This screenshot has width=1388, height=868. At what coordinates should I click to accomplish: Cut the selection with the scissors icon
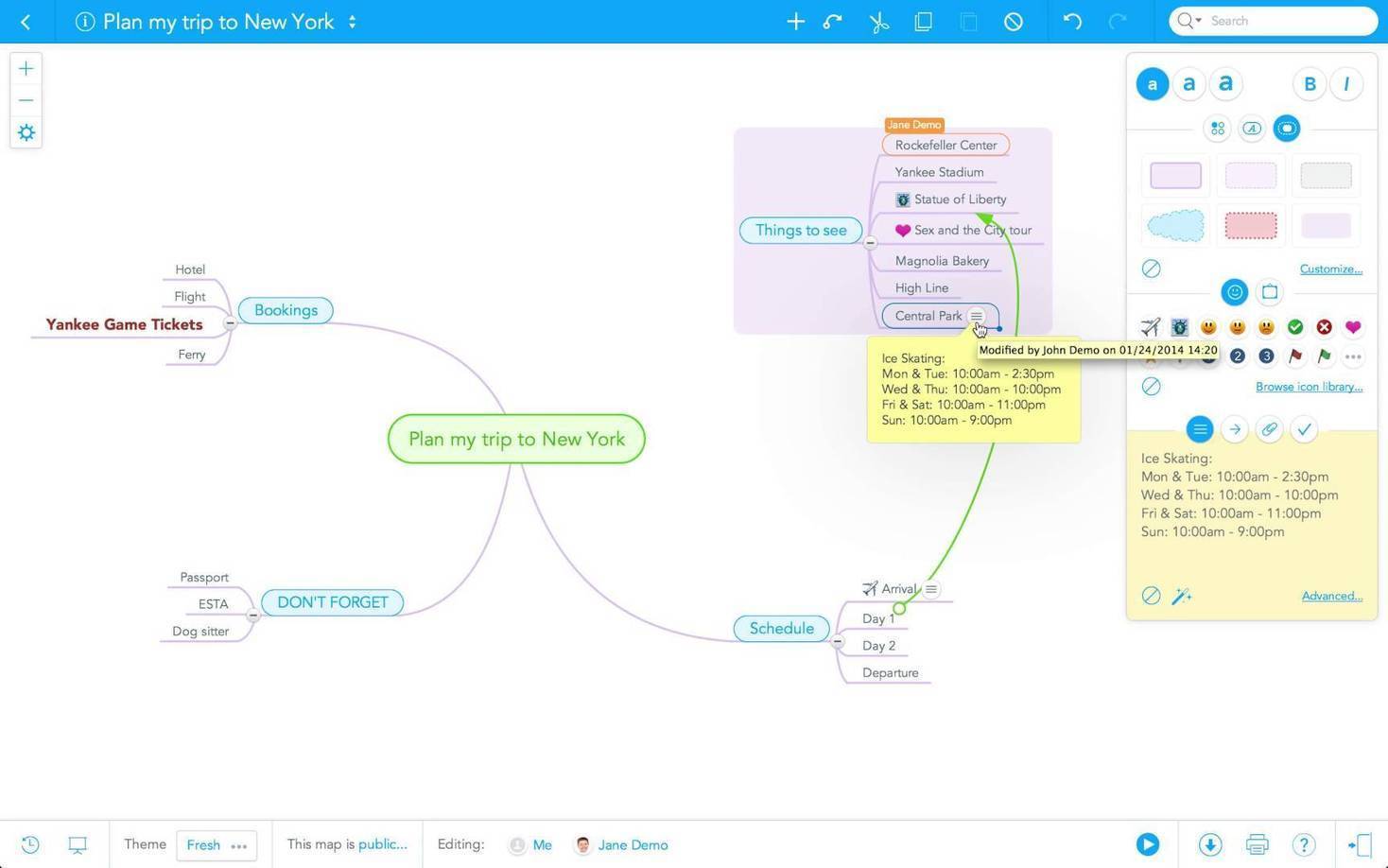pyautogui.click(x=877, y=21)
